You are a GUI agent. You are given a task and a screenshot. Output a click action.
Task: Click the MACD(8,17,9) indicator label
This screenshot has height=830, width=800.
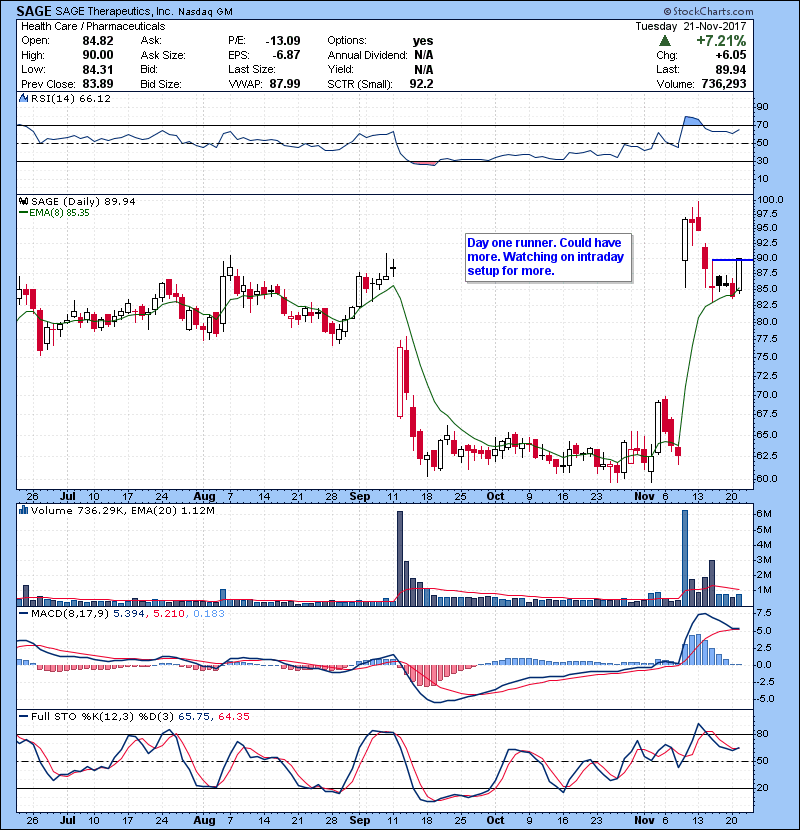70,614
